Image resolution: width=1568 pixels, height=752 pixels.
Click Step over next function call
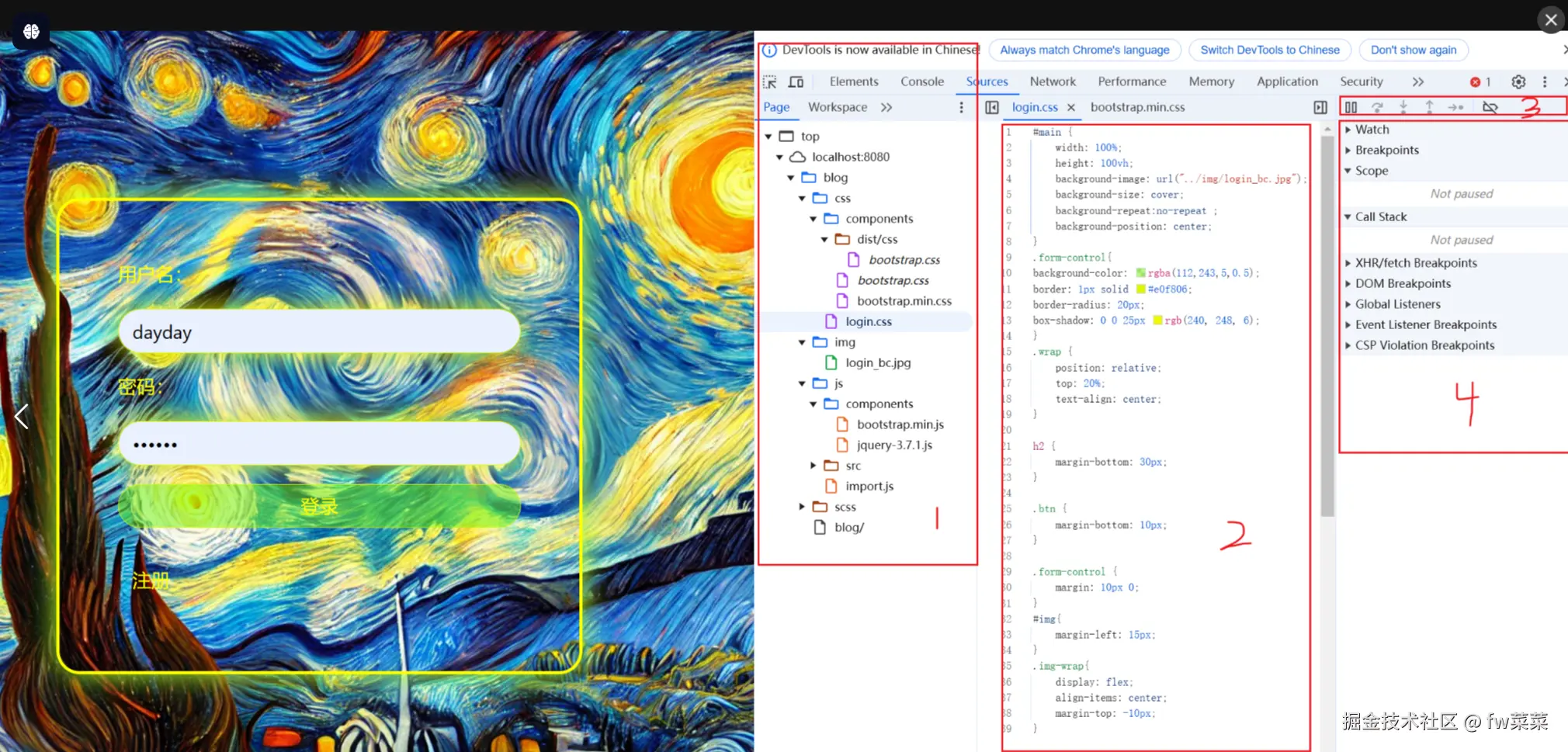(x=1377, y=107)
